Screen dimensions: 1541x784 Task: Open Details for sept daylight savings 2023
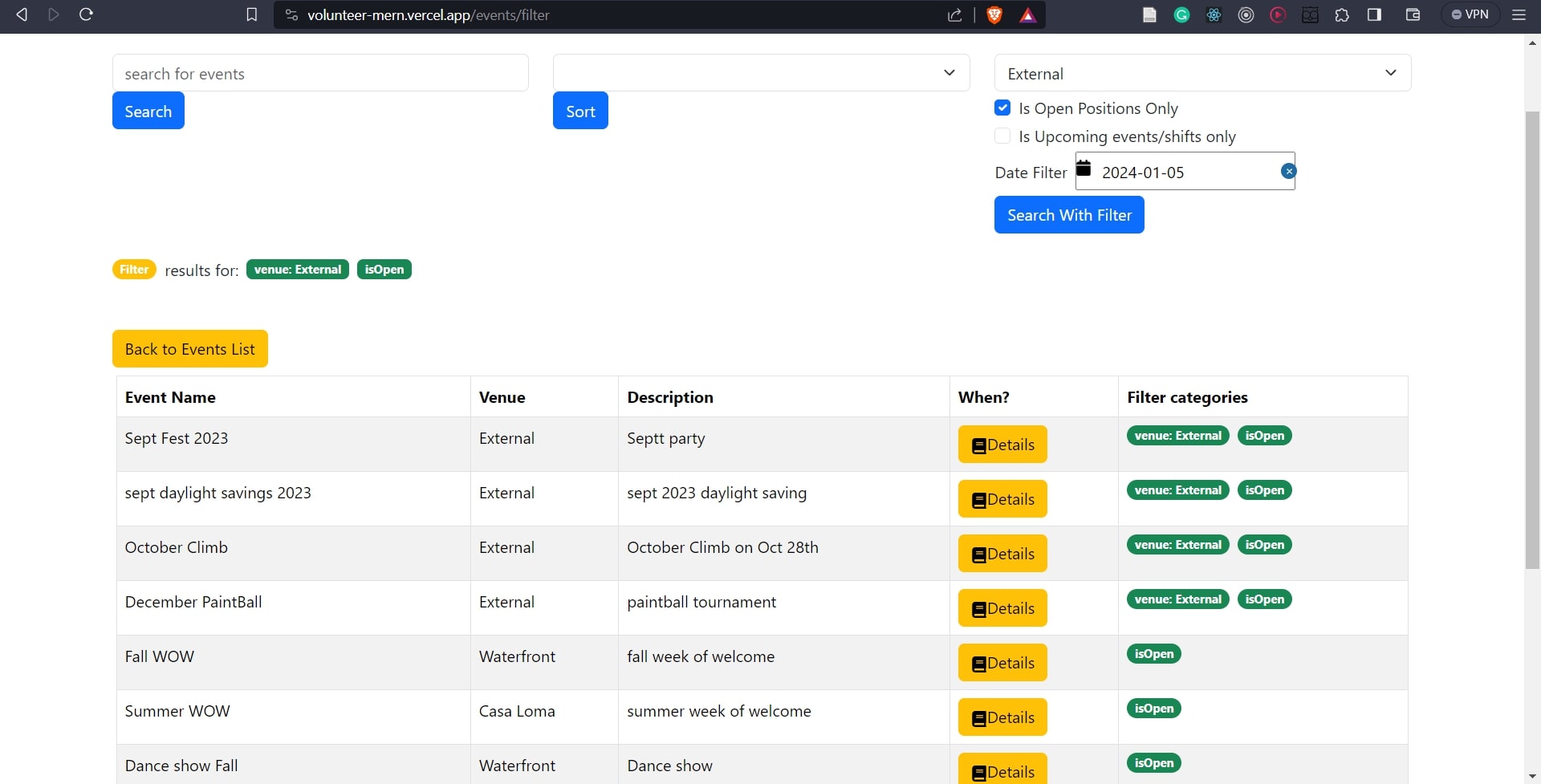(x=1002, y=499)
